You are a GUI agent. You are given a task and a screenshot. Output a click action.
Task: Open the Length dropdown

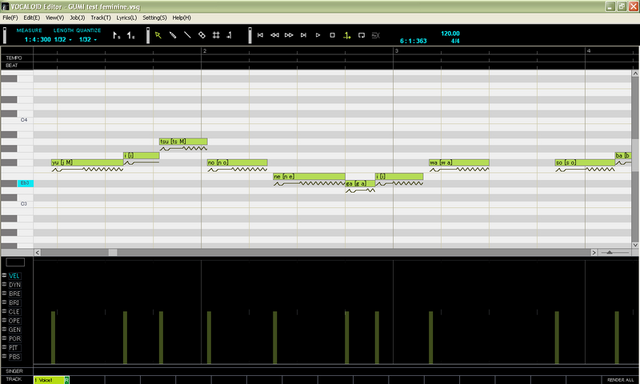coord(63,40)
